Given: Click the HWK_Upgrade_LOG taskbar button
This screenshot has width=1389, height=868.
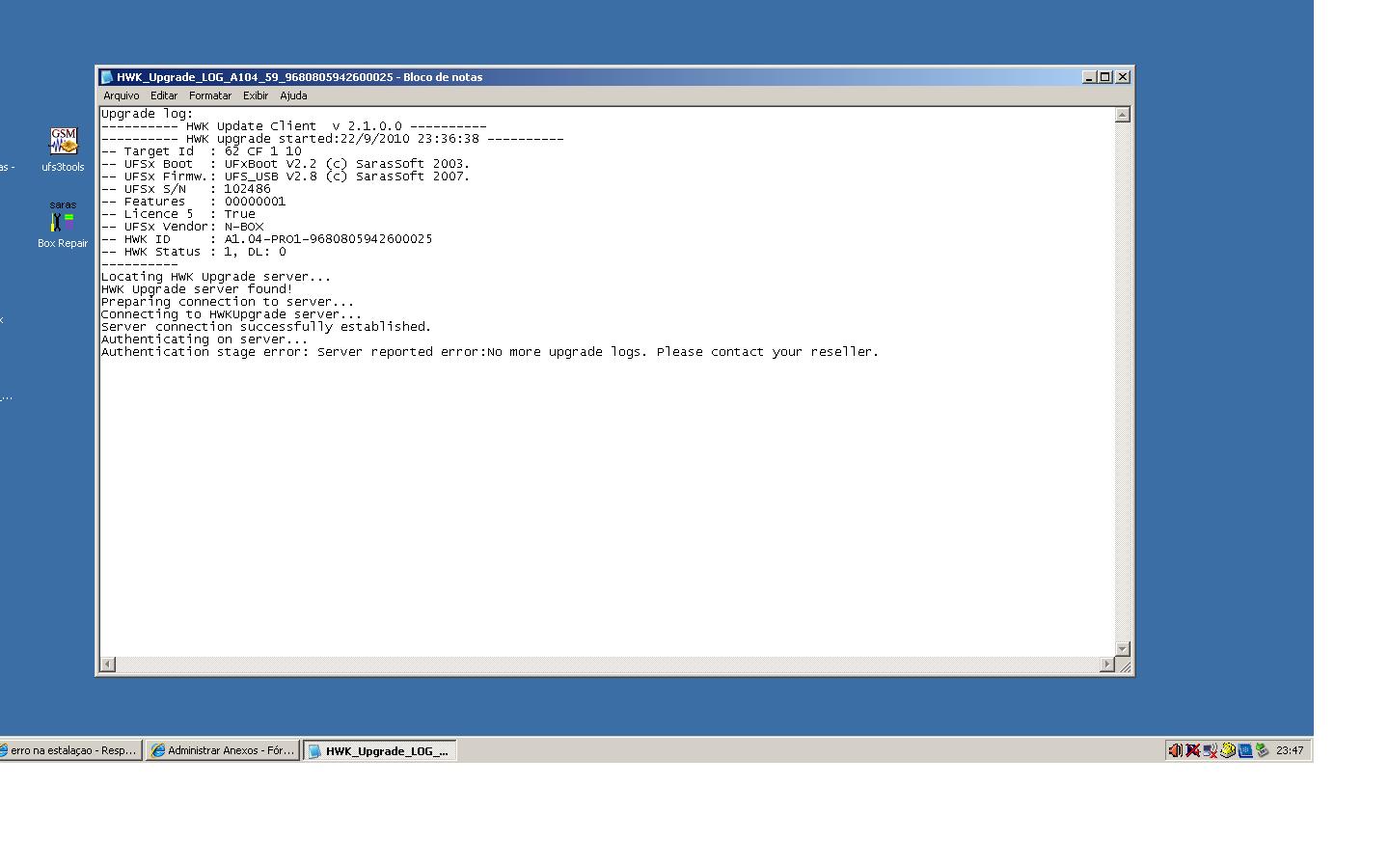Looking at the screenshot, I should click(380, 750).
